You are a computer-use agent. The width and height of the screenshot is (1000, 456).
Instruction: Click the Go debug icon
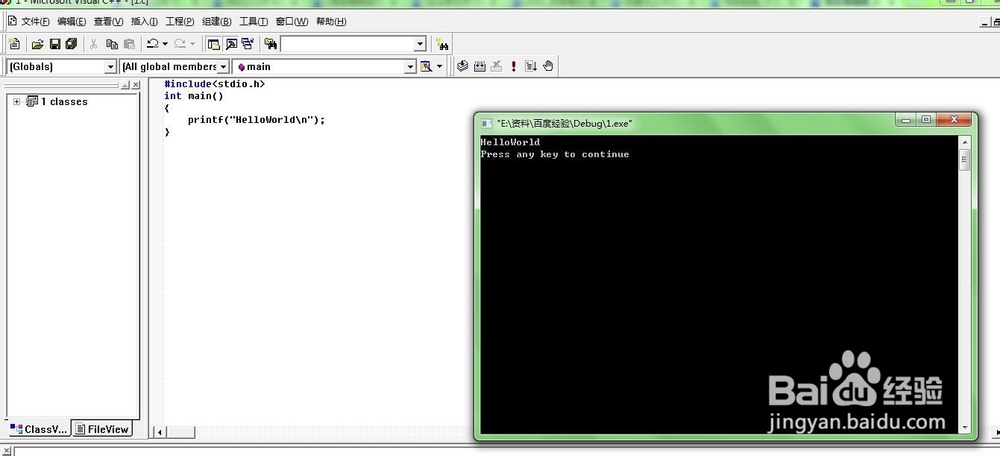pos(531,66)
